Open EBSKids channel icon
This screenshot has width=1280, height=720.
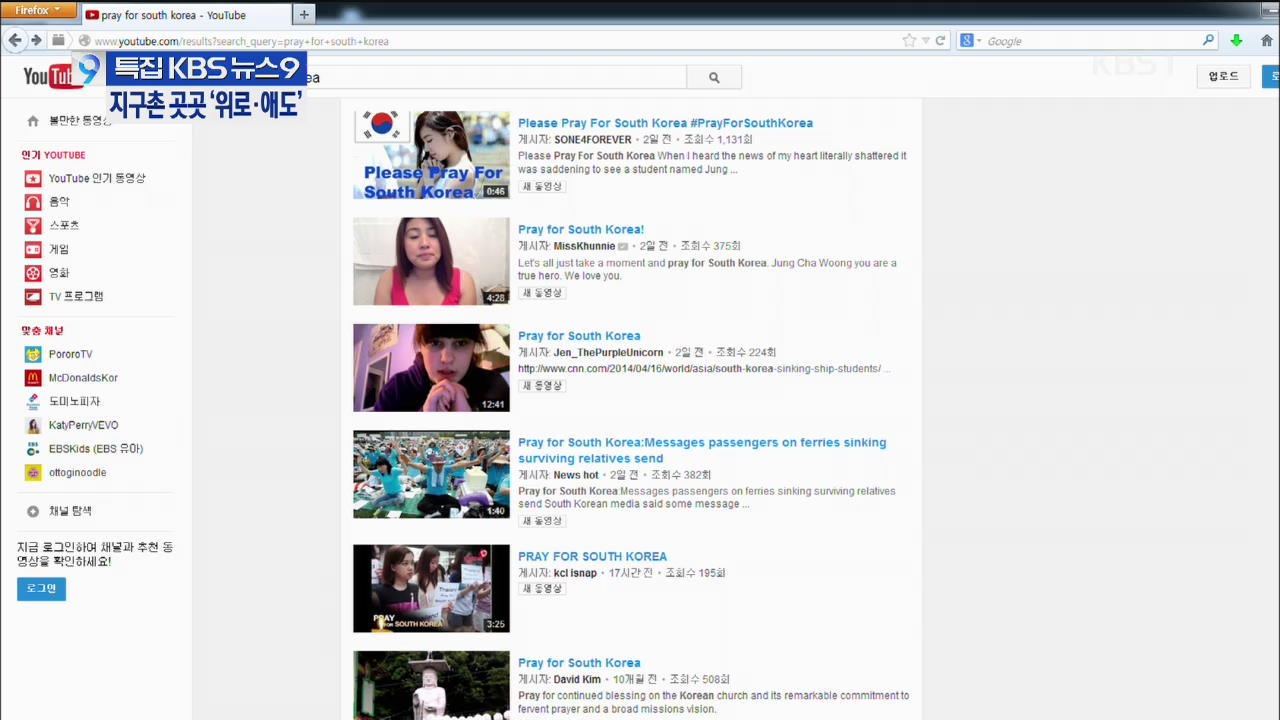pos(33,449)
